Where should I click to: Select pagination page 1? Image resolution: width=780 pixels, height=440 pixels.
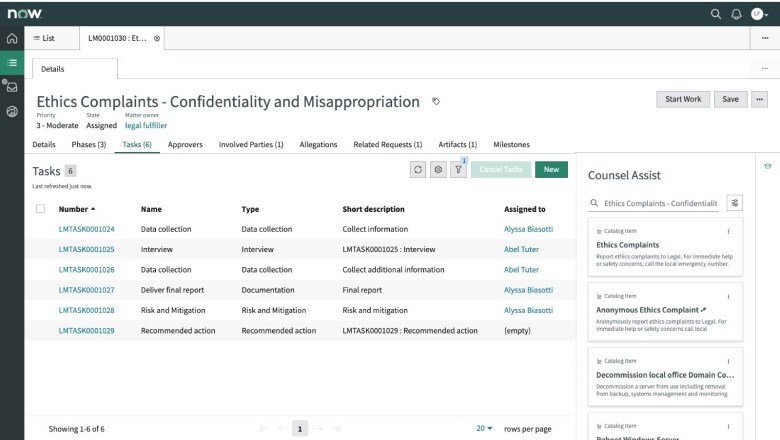tap(299, 429)
